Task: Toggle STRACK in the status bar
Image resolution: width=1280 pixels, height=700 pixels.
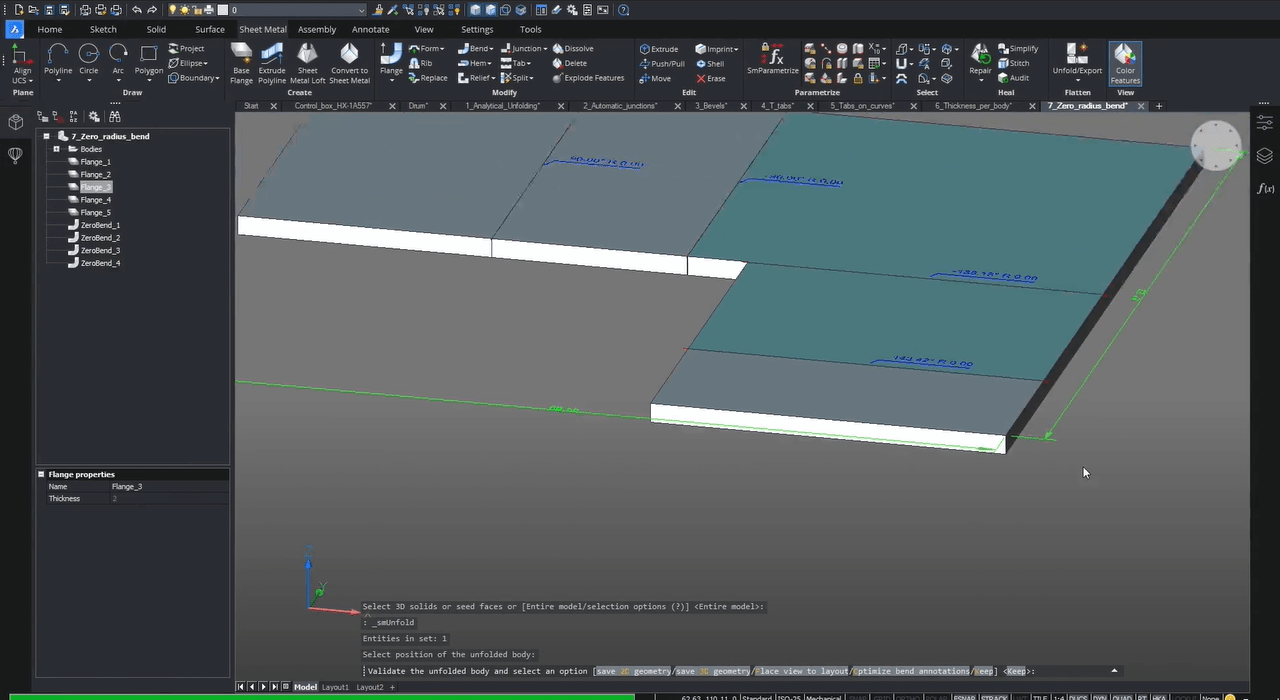Action: point(994,698)
